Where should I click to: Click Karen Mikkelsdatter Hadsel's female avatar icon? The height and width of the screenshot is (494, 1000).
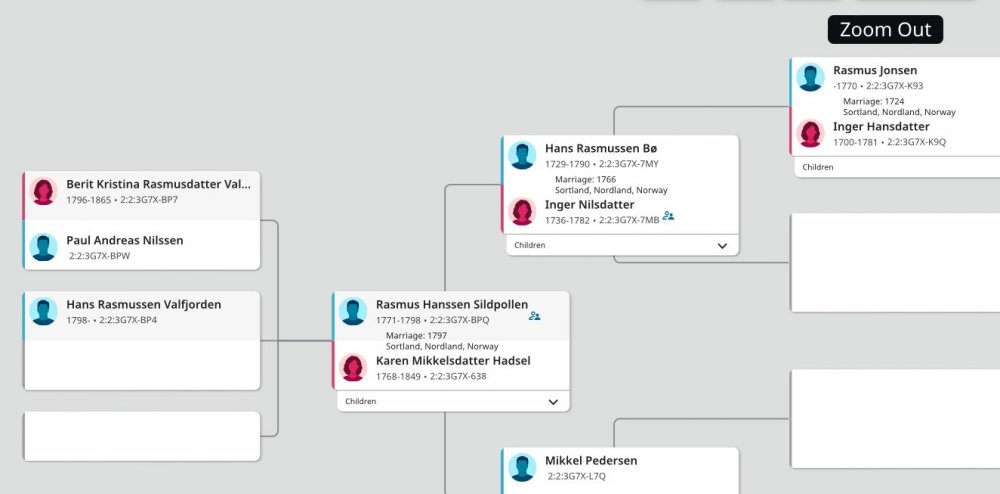point(353,367)
